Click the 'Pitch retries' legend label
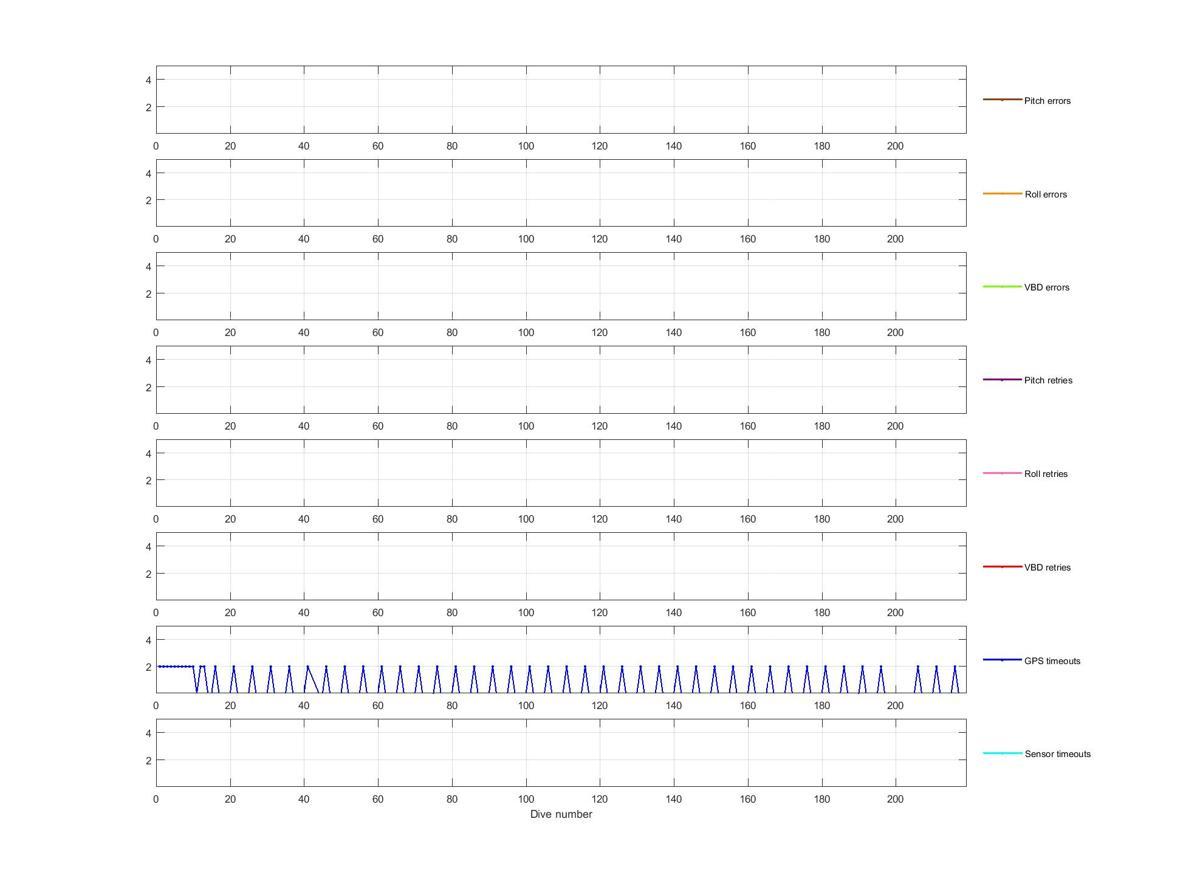 [x=1048, y=380]
